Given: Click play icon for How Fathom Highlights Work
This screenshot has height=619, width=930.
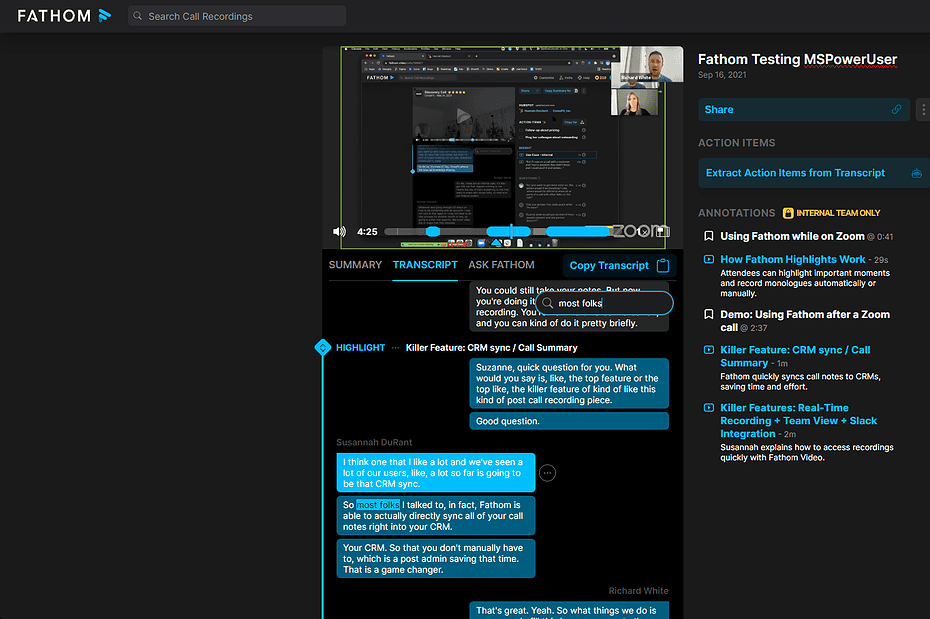Looking at the screenshot, I should (708, 259).
